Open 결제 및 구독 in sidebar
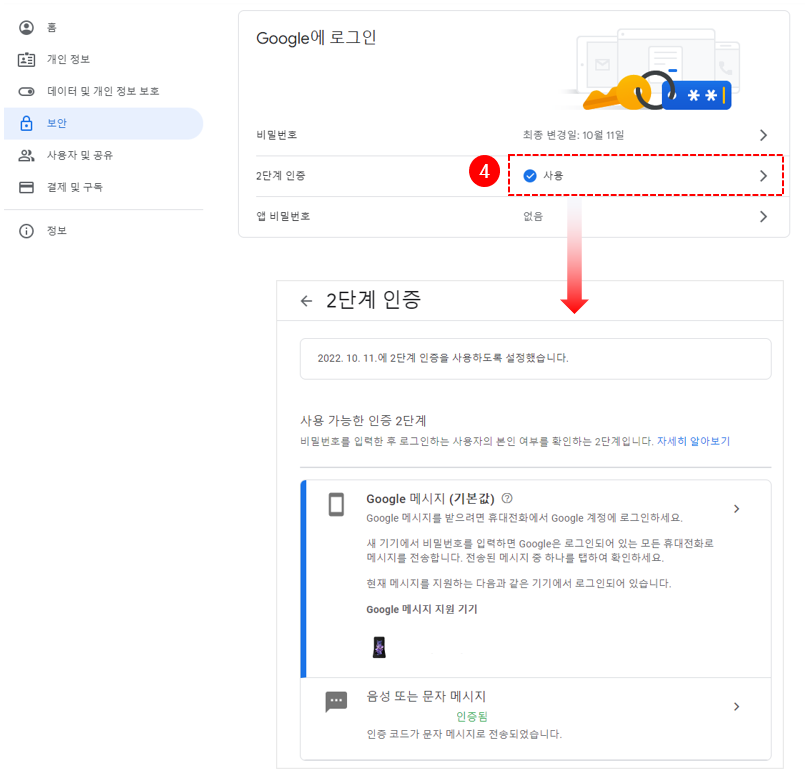Image resolution: width=805 pixels, height=784 pixels. coord(104,187)
